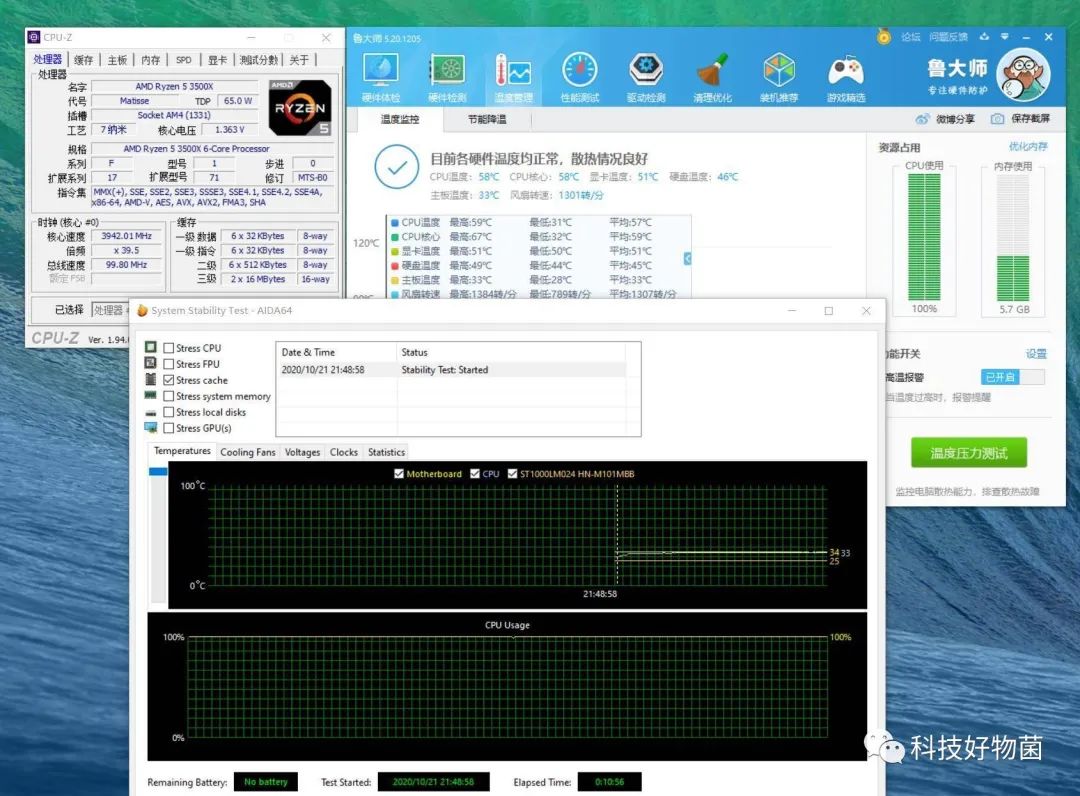The width and height of the screenshot is (1080, 796).
Task: Open 问题反馈 feedback link
Action: pos(948,36)
